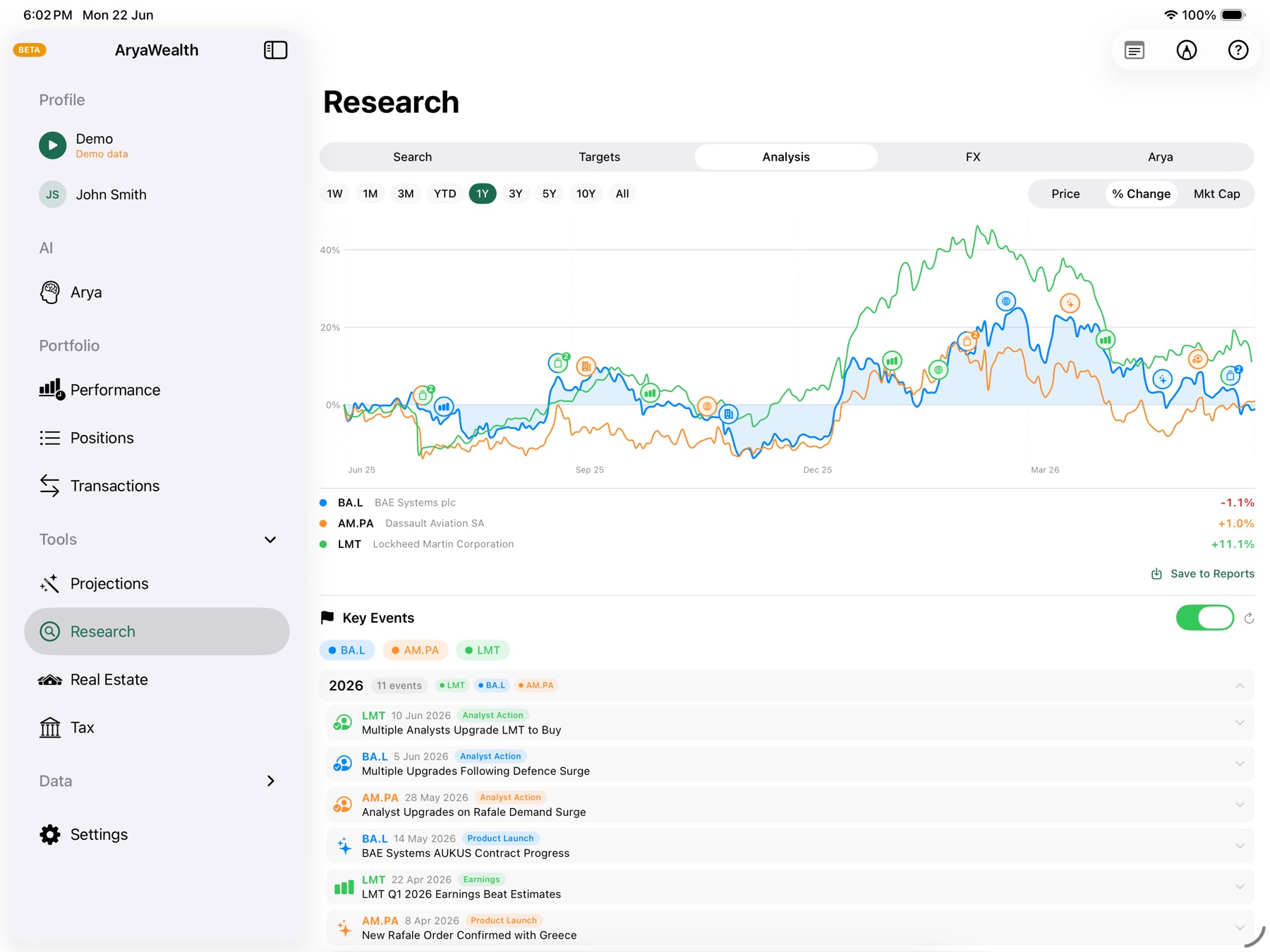Toggle the Key Events switch off
Image resolution: width=1270 pixels, height=952 pixels.
pyautogui.click(x=1204, y=618)
